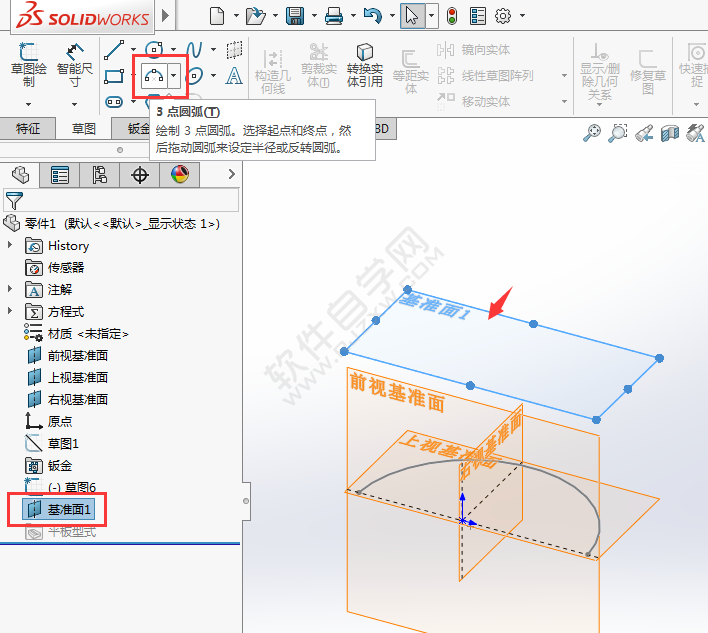Open the 3 Point Arc dropdown arrow
Screen dimensions: 708x633
click(x=174, y=76)
